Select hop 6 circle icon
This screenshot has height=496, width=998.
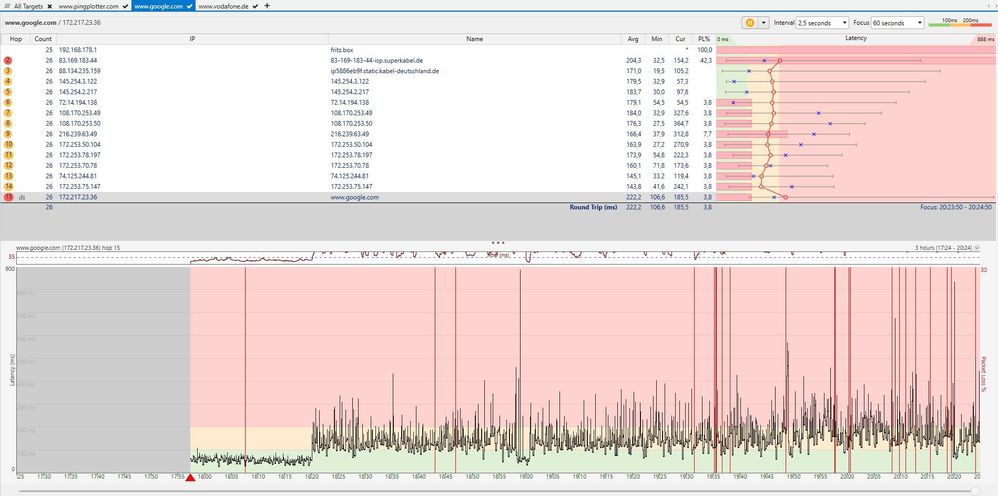(8, 103)
